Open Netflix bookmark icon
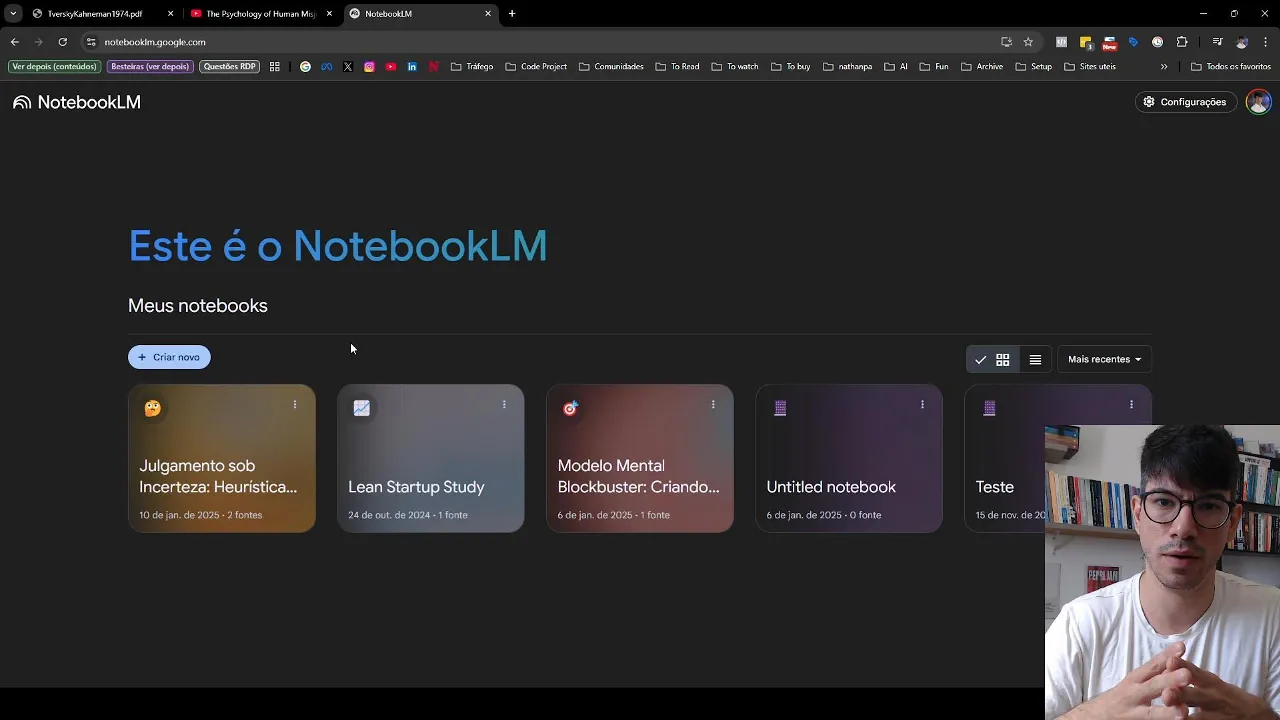Image resolution: width=1280 pixels, height=720 pixels. click(434, 67)
